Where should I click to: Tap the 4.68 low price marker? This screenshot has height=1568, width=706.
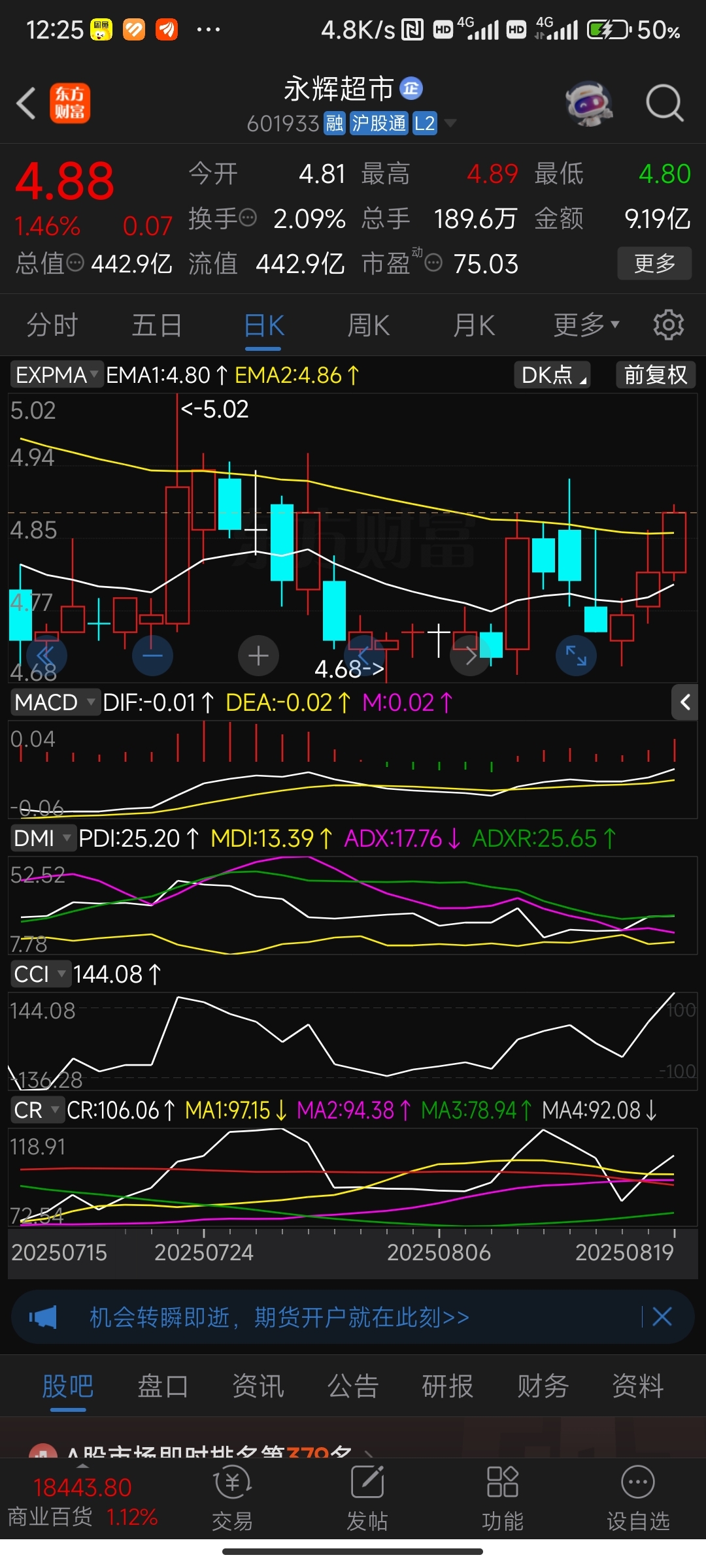(x=349, y=668)
